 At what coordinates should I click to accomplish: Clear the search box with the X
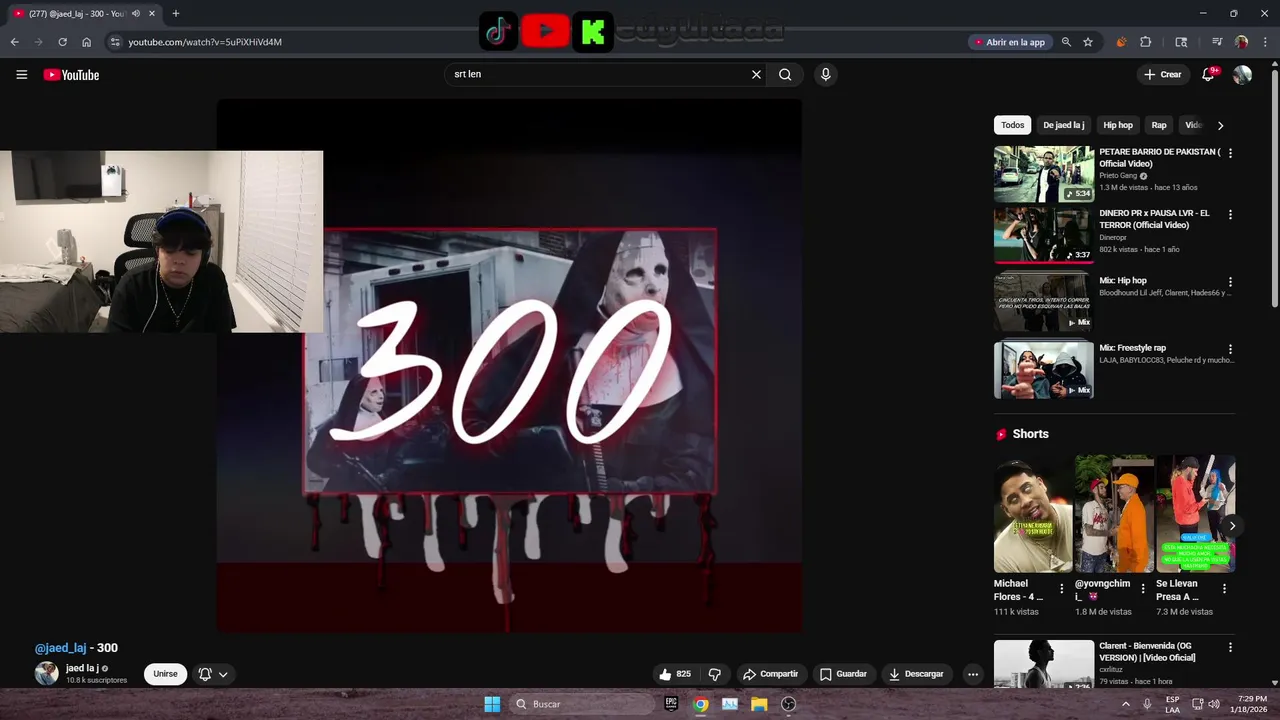[x=756, y=74]
